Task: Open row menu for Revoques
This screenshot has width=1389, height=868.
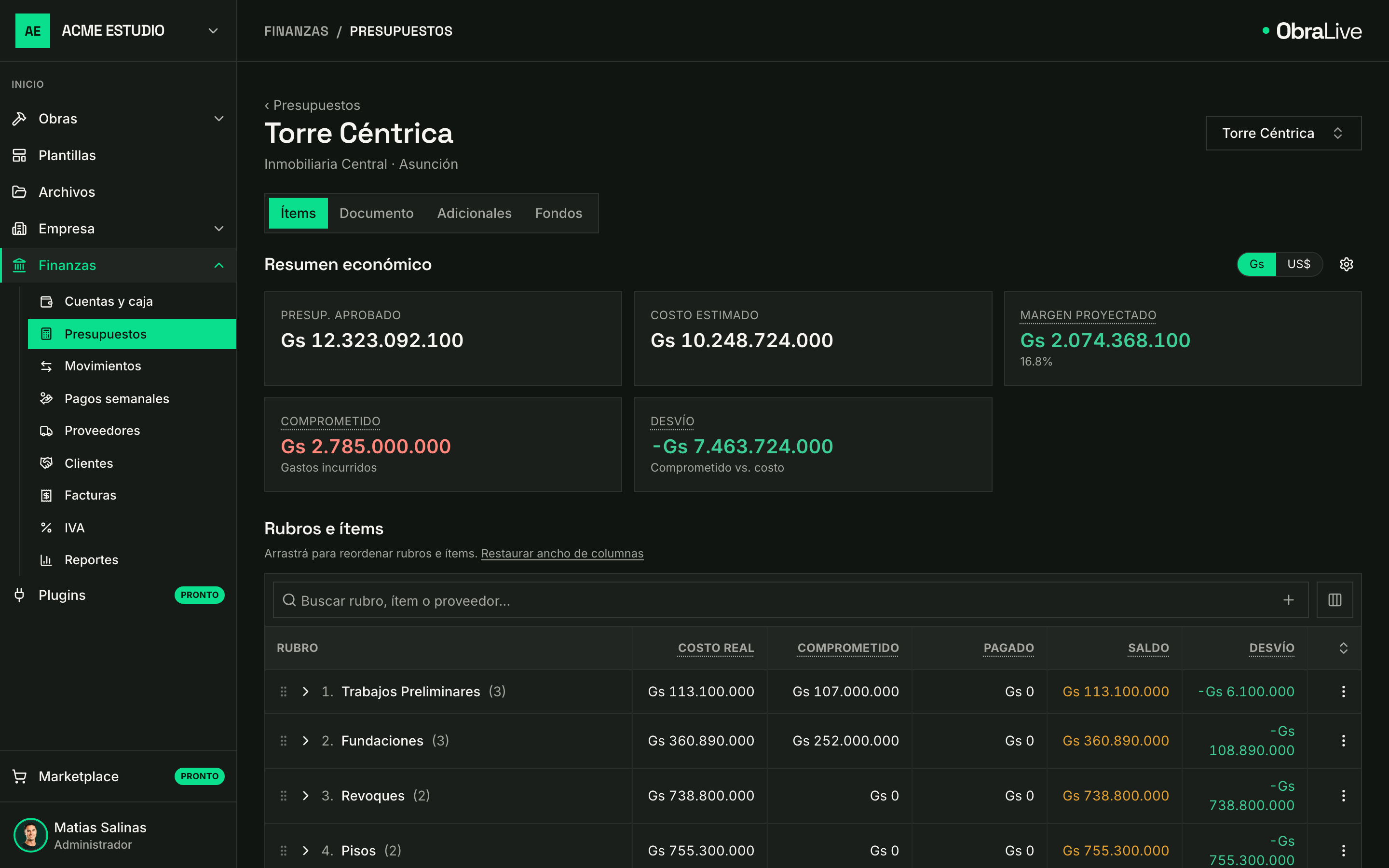Action: 1343,796
